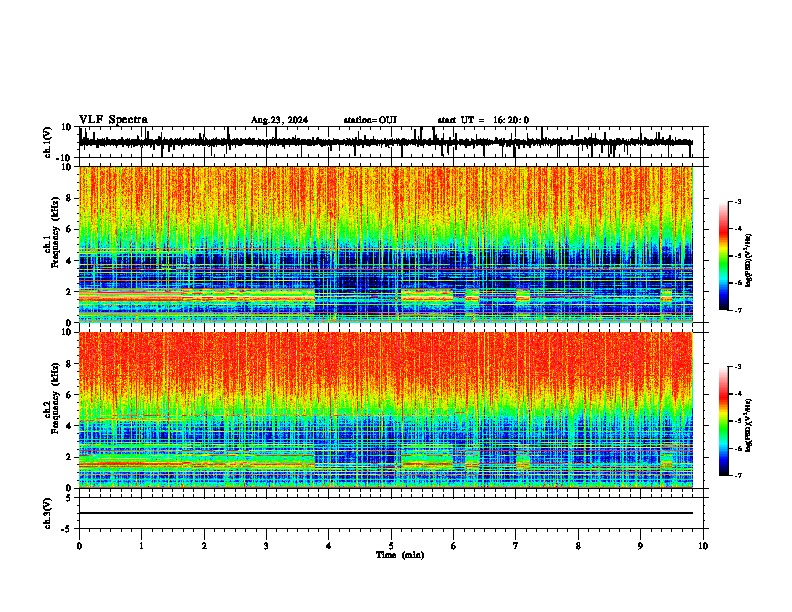Click the ch.2 color bar log(PSD) unit label

(x=749, y=426)
